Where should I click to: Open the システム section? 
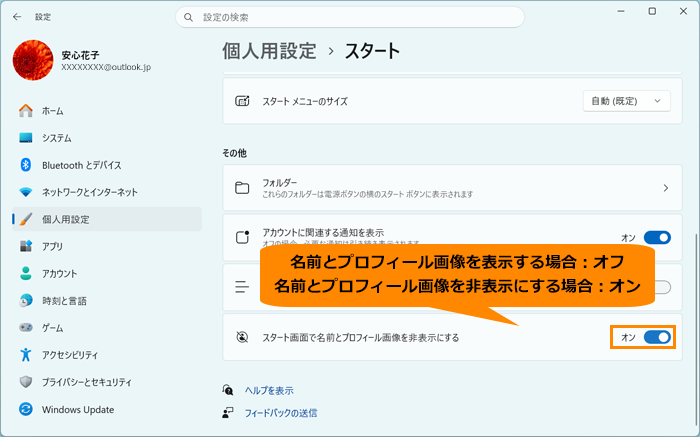pyautogui.click(x=107, y=138)
